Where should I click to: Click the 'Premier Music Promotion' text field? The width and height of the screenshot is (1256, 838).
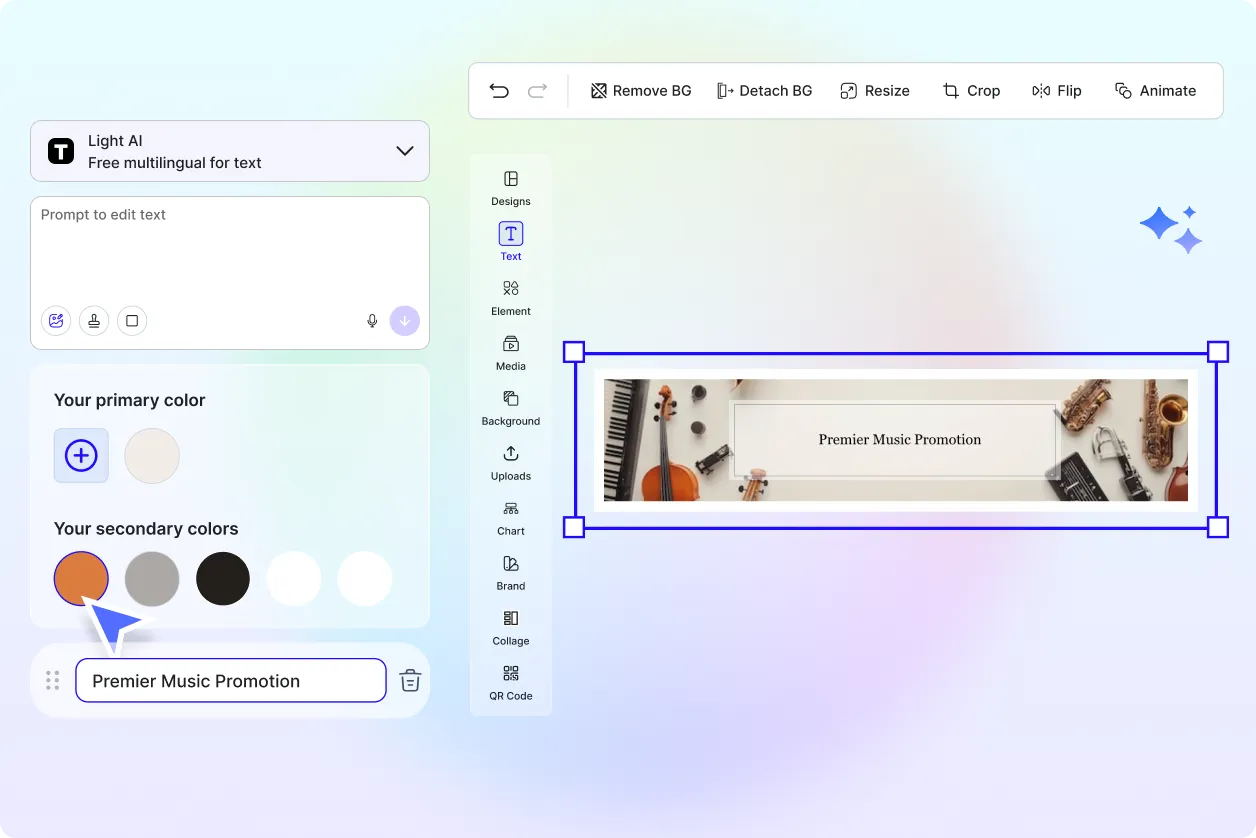pos(231,681)
